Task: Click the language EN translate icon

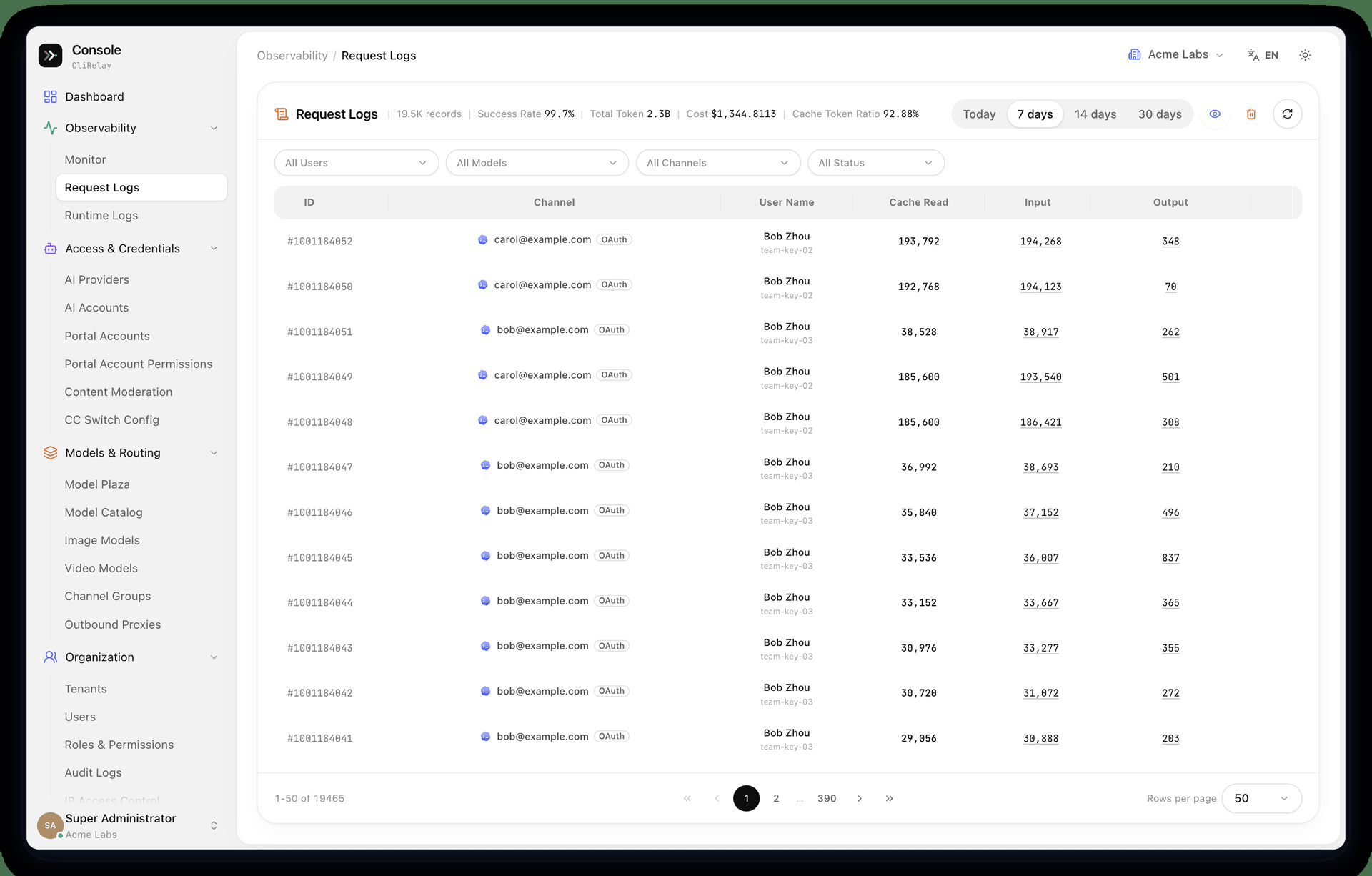Action: 1253,55
